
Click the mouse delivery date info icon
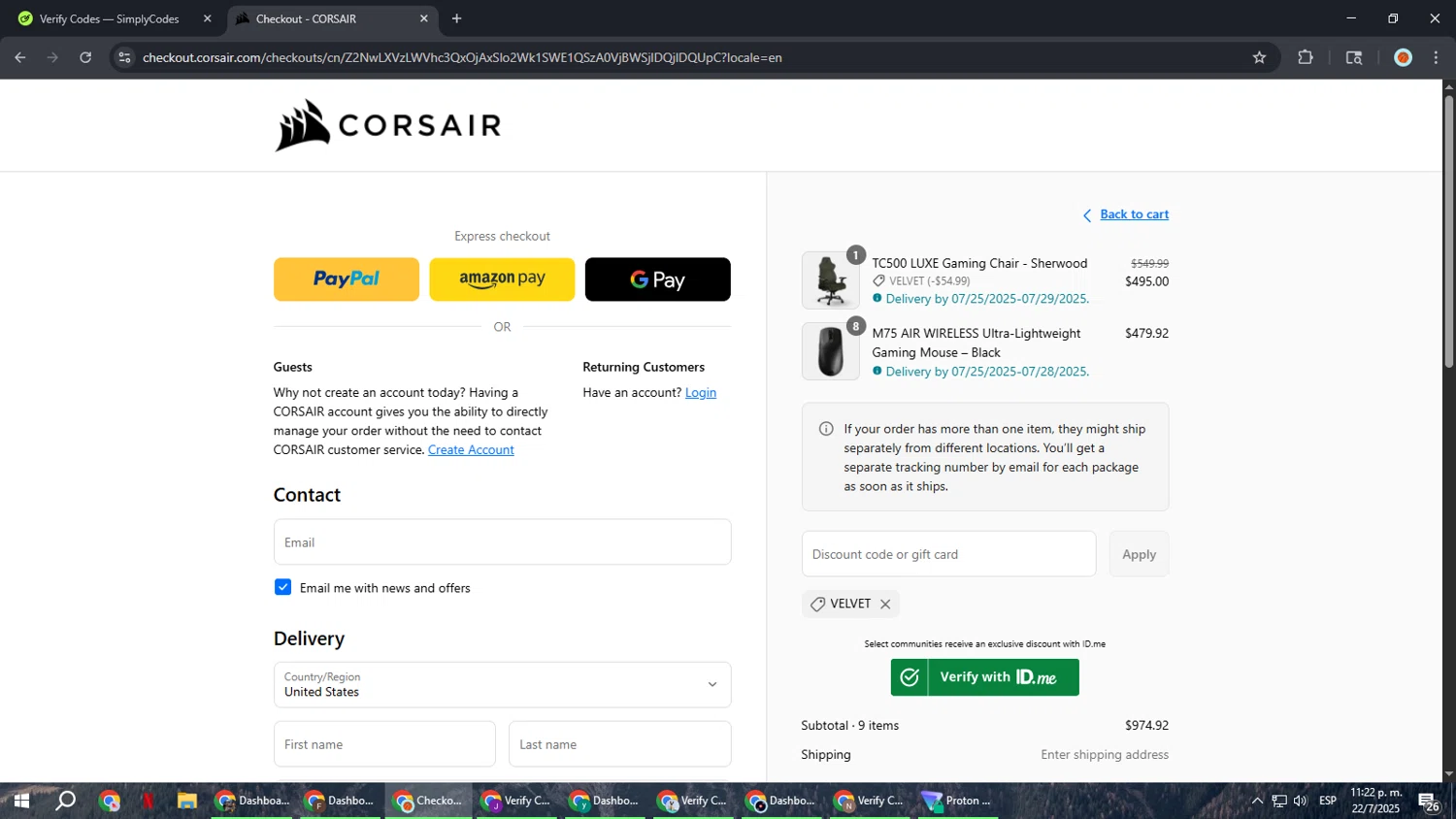click(877, 371)
